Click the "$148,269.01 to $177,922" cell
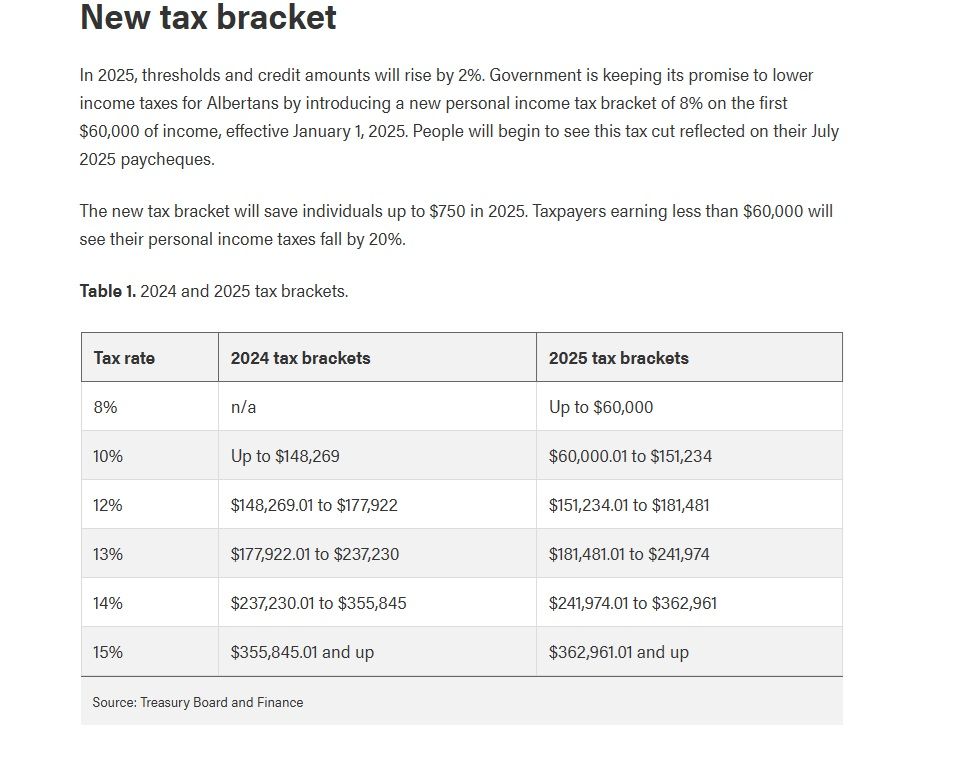The width and height of the screenshot is (979, 780). (x=314, y=505)
